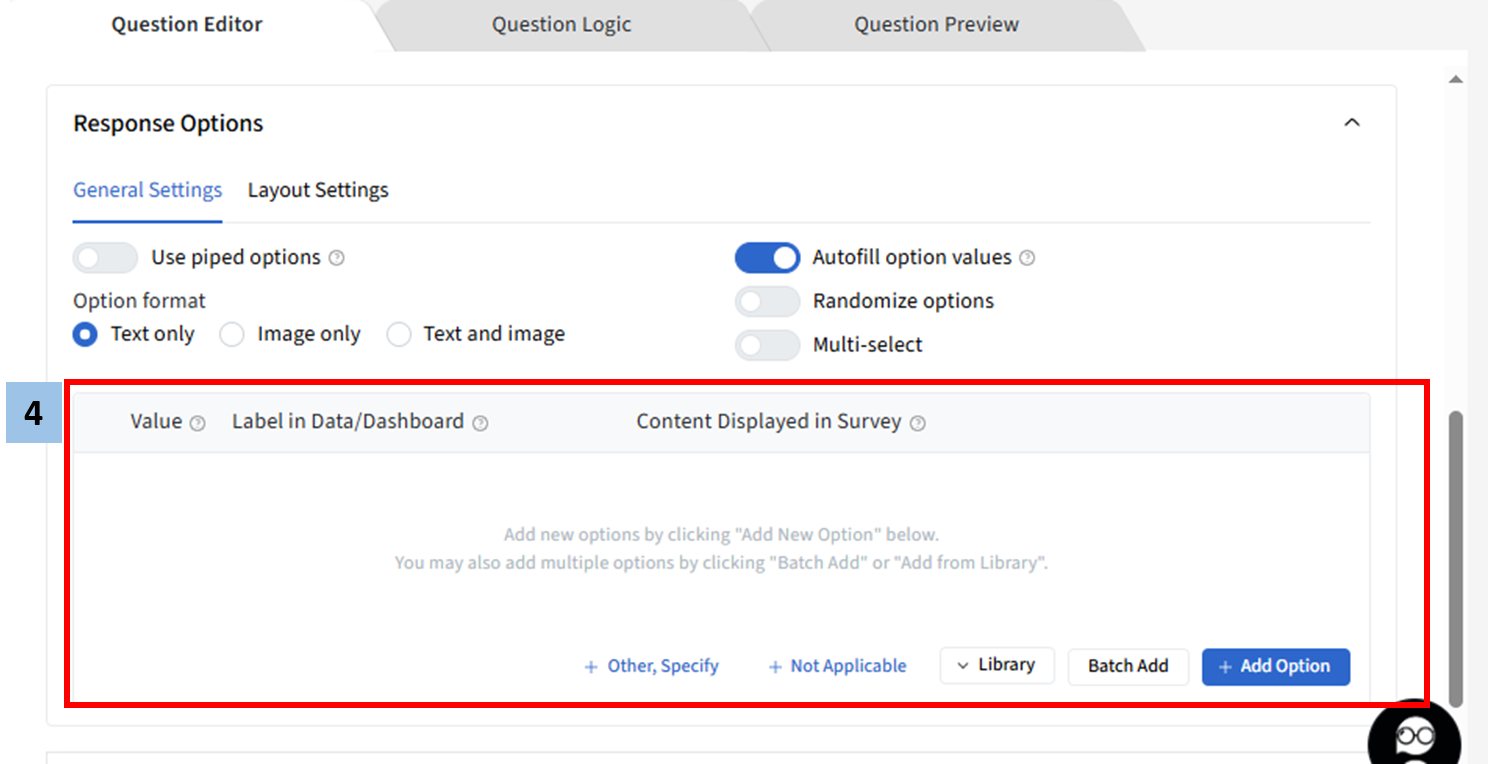Screen dimensions: 1488x764
Task: Enable the Randomize options toggle
Action: click(x=767, y=301)
